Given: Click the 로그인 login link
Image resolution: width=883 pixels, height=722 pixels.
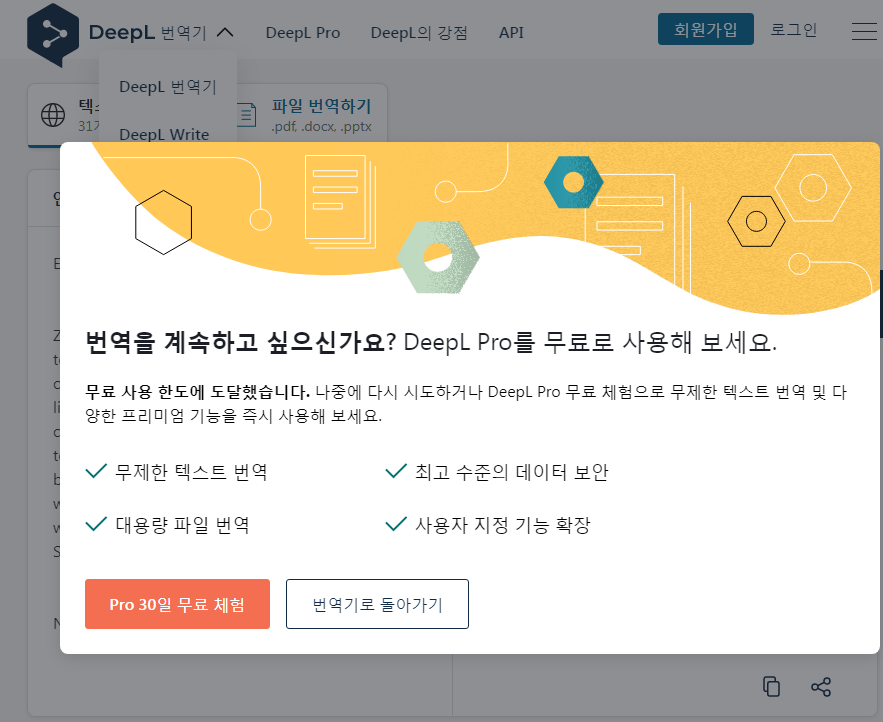Looking at the screenshot, I should tap(793, 29).
